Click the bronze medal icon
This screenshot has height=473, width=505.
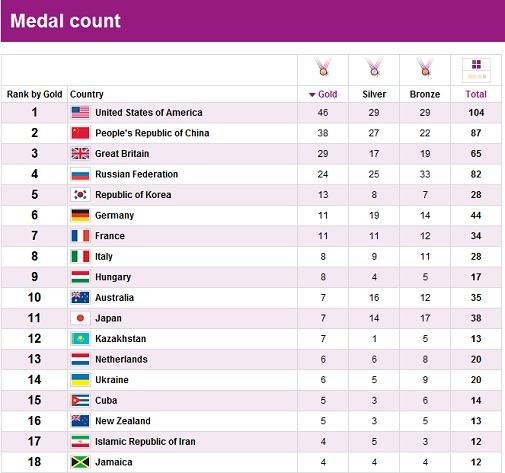click(x=425, y=67)
